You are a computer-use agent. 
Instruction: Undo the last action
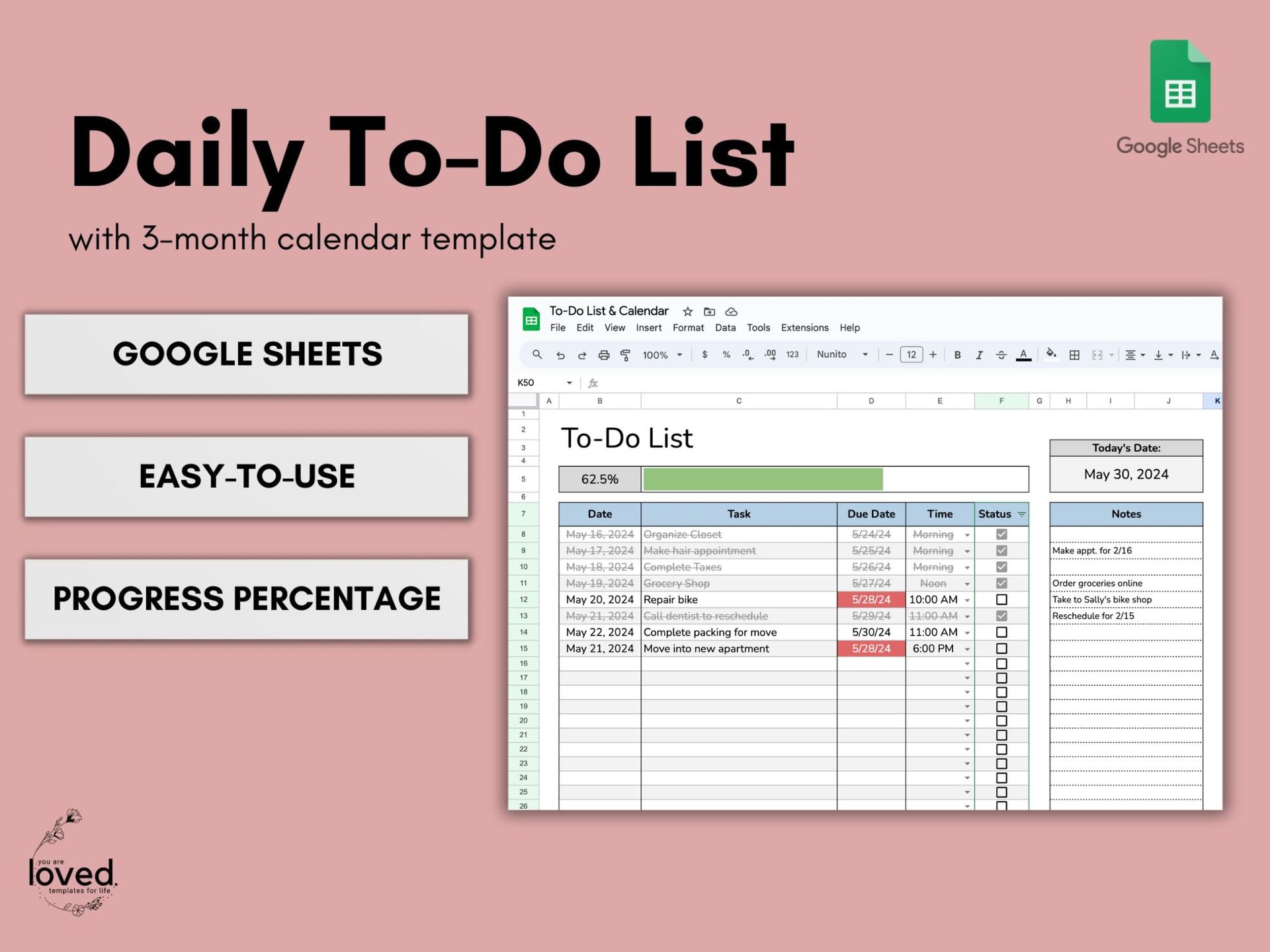tap(560, 355)
